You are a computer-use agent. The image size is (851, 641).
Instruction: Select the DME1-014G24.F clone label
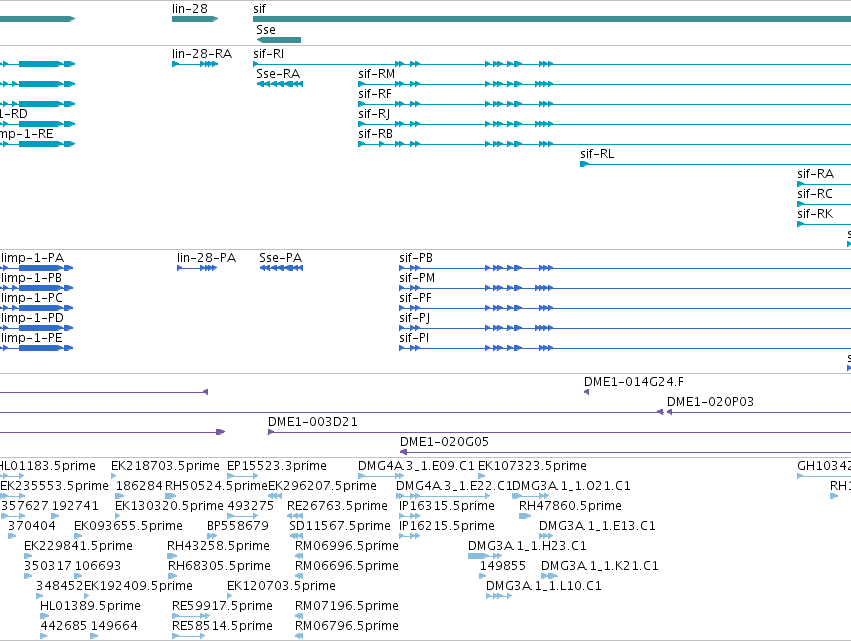633,382
